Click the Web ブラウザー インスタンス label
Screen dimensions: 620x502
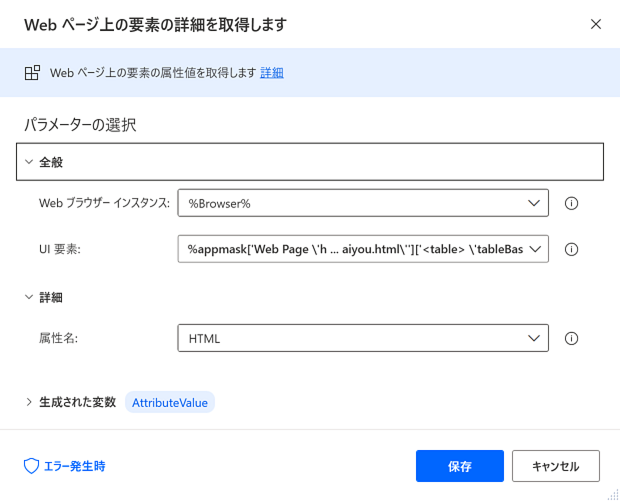(104, 203)
